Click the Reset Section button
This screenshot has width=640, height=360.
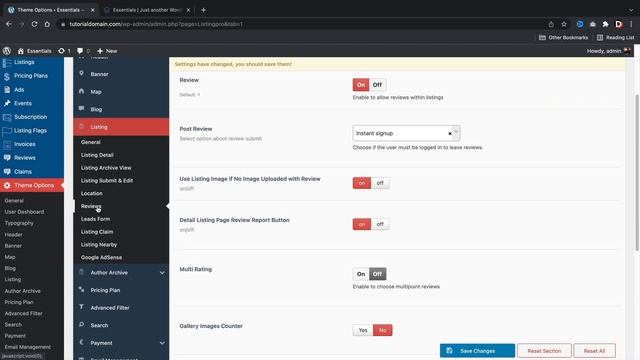tap(544, 351)
